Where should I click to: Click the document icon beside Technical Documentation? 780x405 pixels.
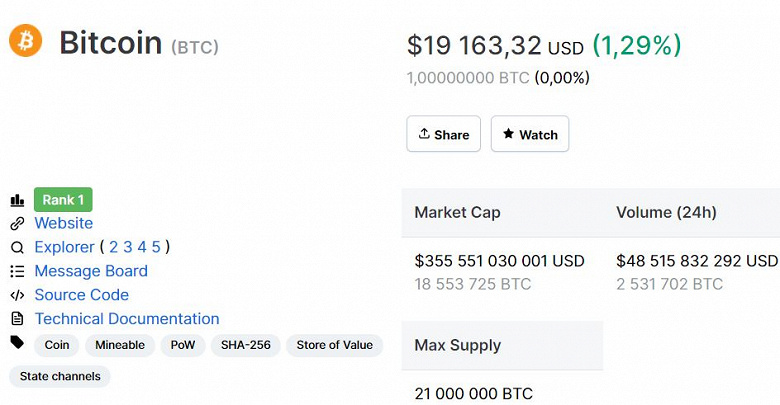click(x=17, y=319)
